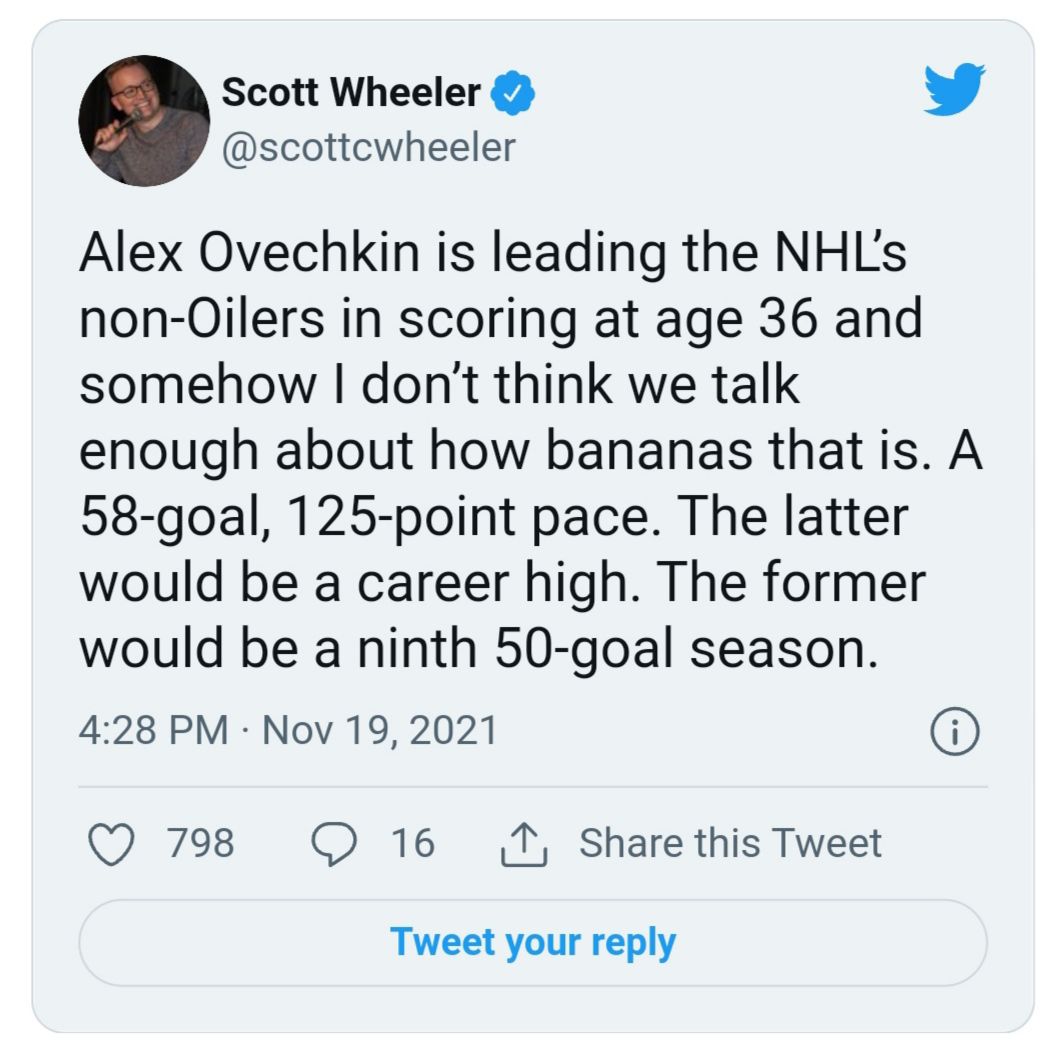Open Scott Wheeler's profile picture
Screen dimensions: 1062x1056
[x=144, y=120]
